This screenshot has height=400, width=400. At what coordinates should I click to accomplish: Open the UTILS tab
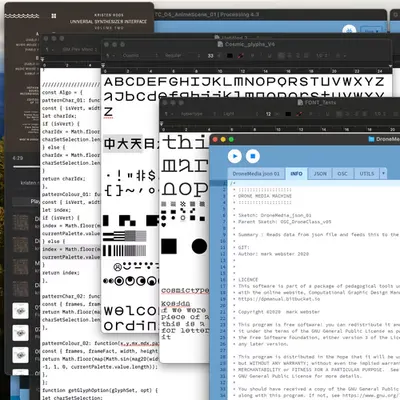pos(367,174)
